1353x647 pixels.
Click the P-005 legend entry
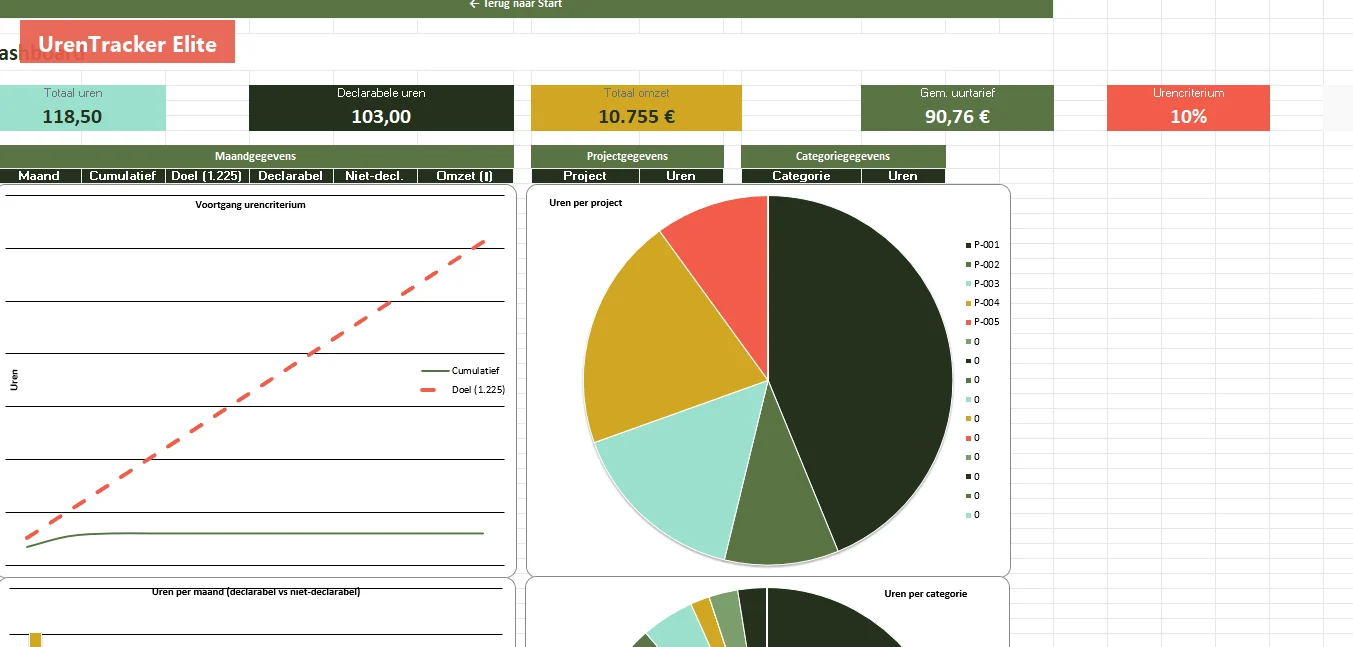(x=982, y=322)
